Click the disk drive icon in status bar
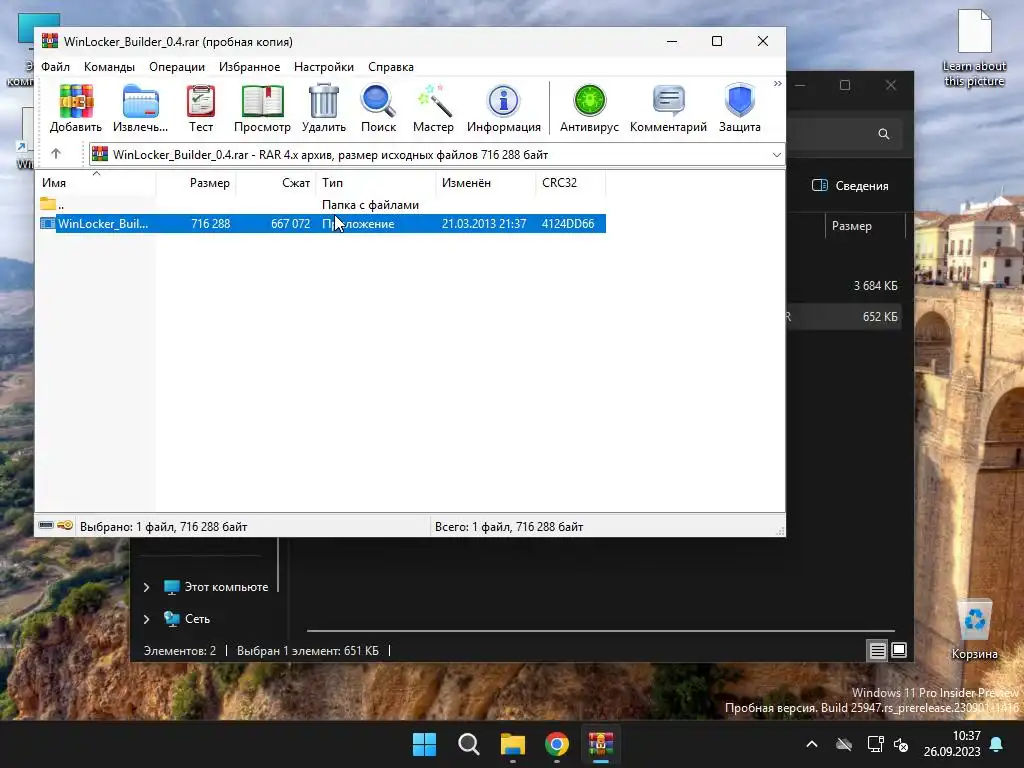Screen dimensions: 1024x768 coord(46,526)
